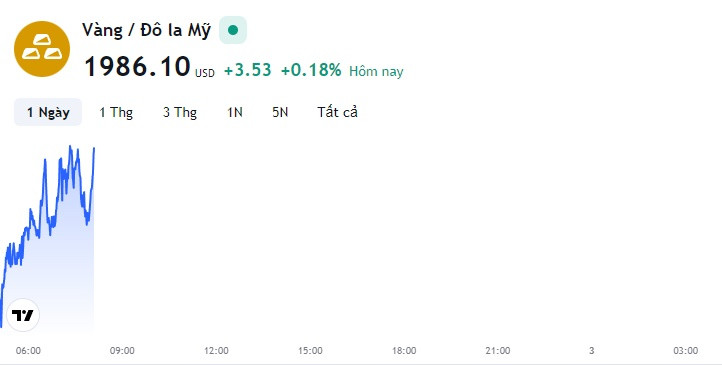Click the 09:00 time axis marker

point(122,351)
